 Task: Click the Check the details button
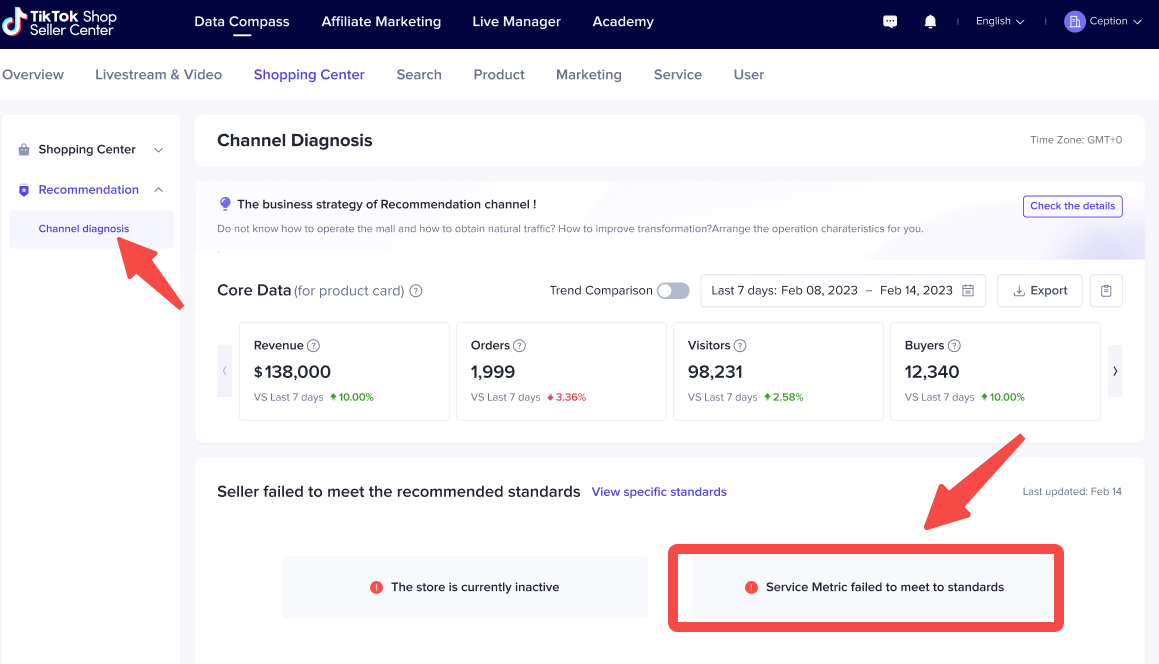pos(1072,206)
